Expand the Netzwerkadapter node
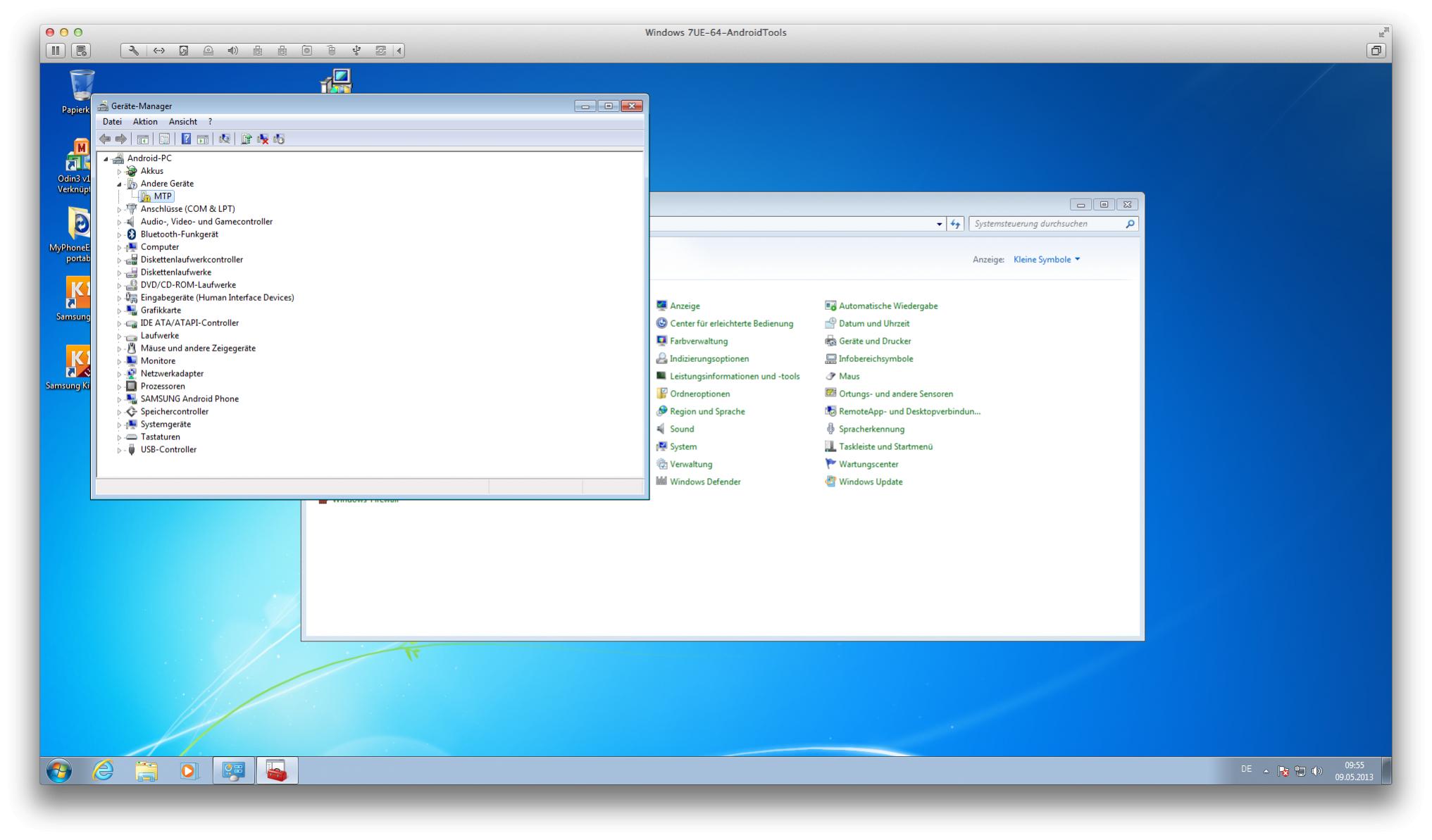 coord(119,374)
